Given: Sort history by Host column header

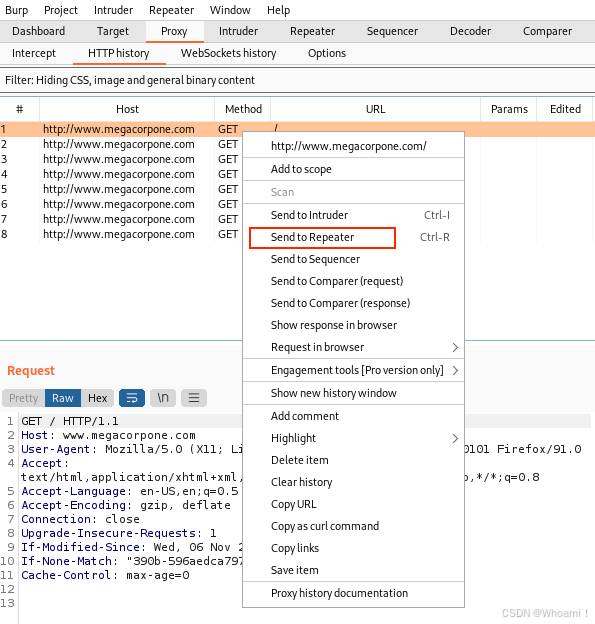Looking at the screenshot, I should [x=127, y=109].
